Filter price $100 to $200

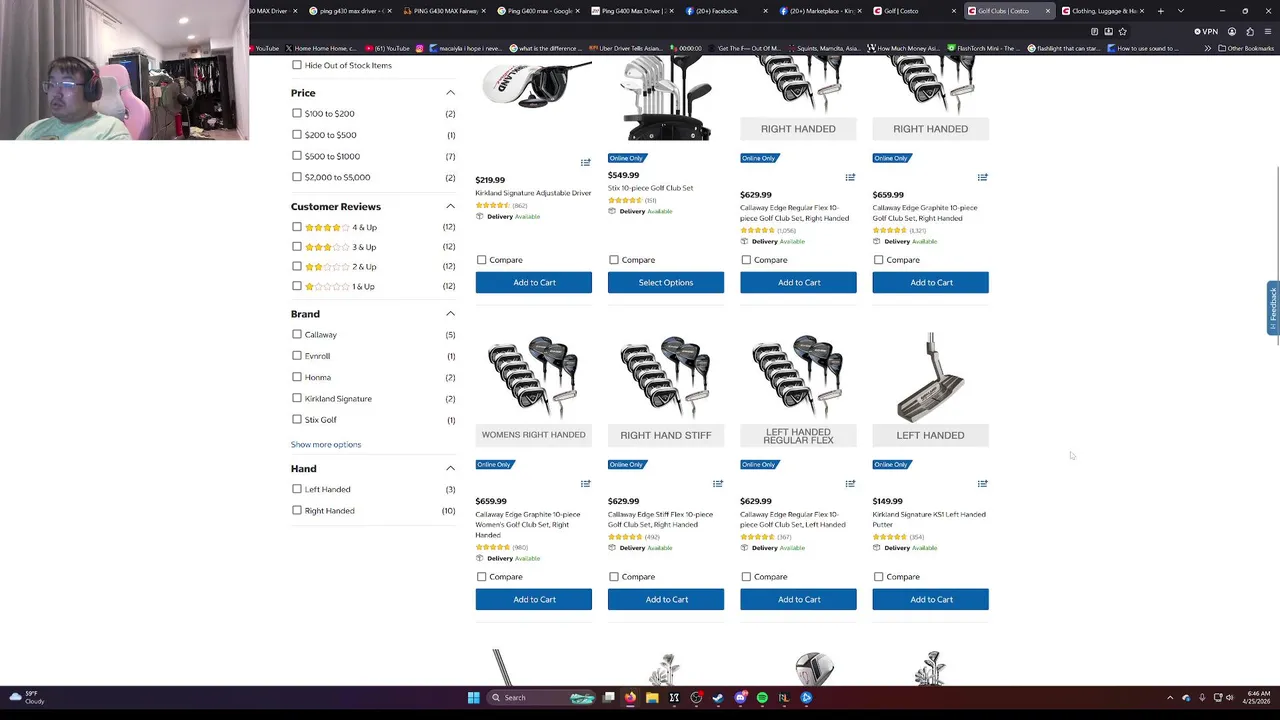pyautogui.click(x=296, y=113)
